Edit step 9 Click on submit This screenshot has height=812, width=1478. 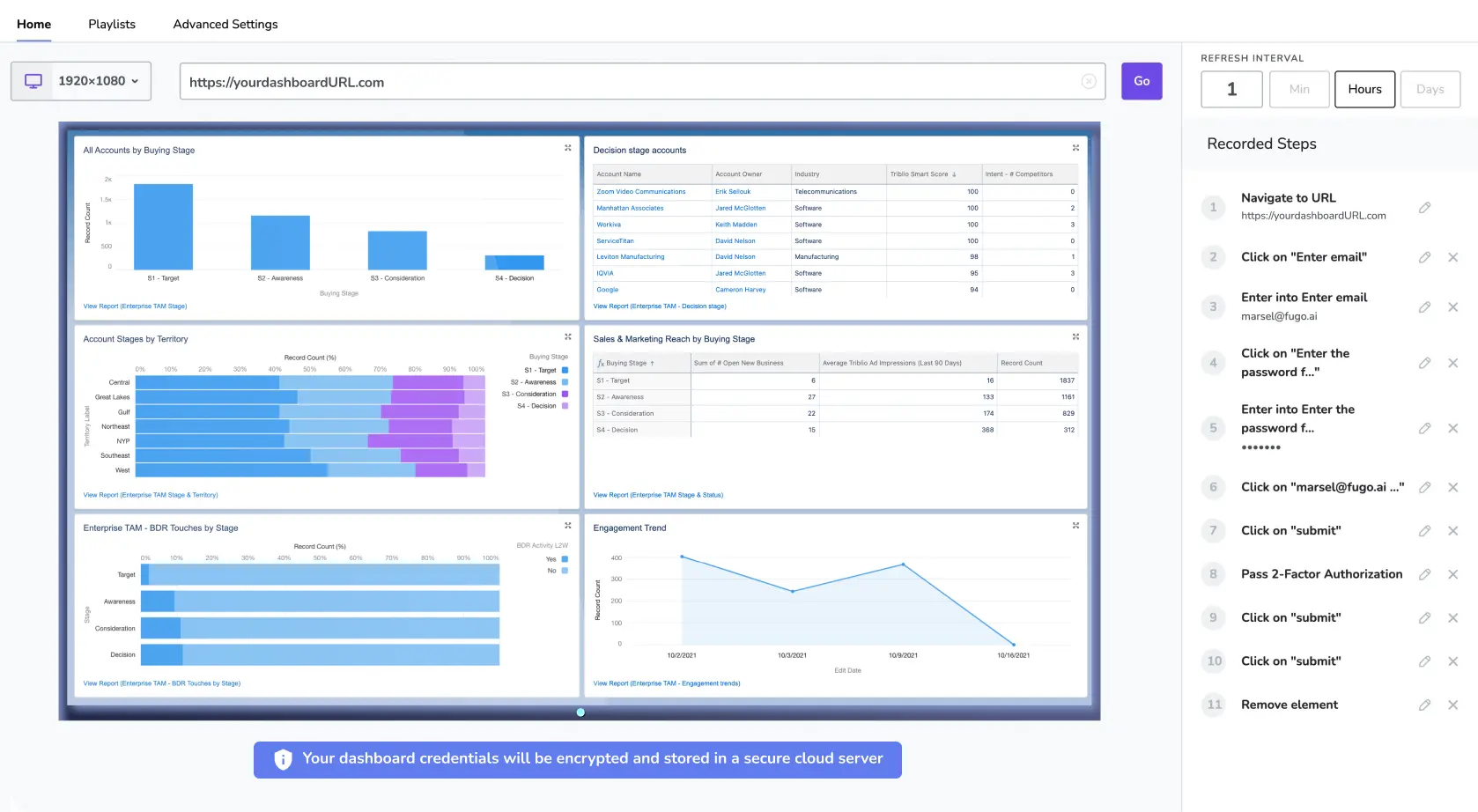click(x=1424, y=618)
